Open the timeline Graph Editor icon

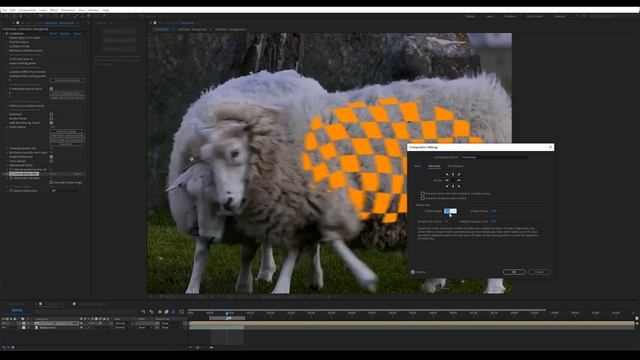[182, 312]
